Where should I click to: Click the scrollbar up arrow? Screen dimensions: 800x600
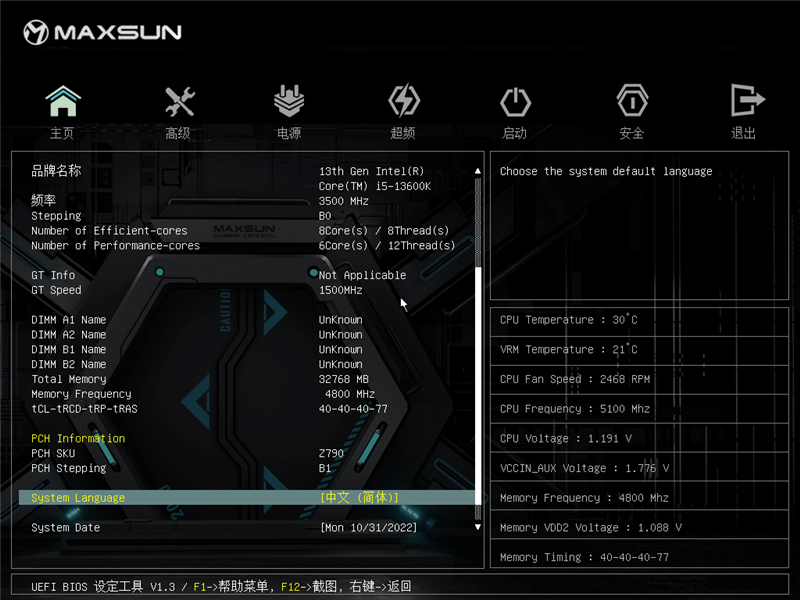478,171
